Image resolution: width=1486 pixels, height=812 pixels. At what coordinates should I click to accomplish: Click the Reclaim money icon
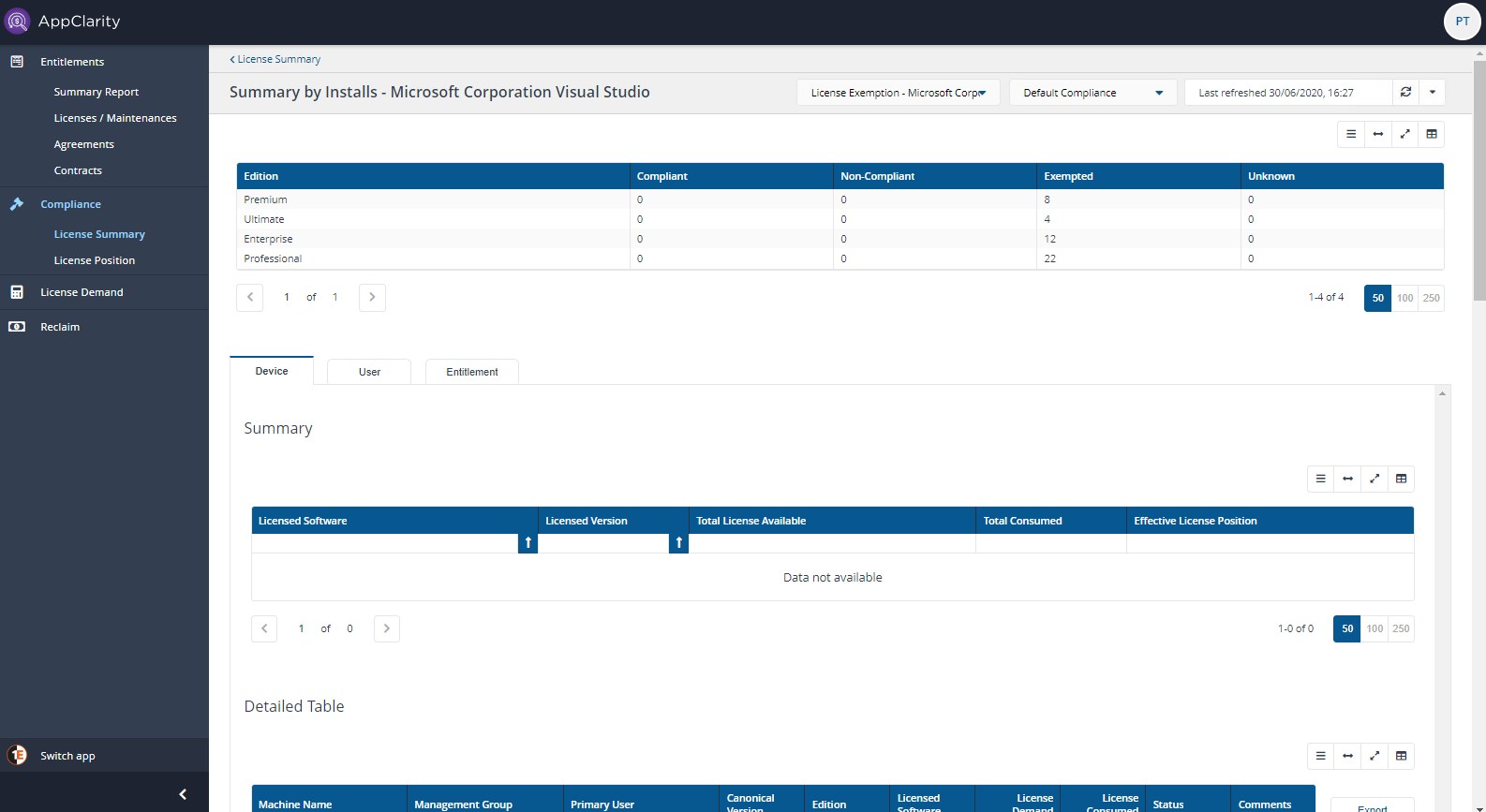17,327
